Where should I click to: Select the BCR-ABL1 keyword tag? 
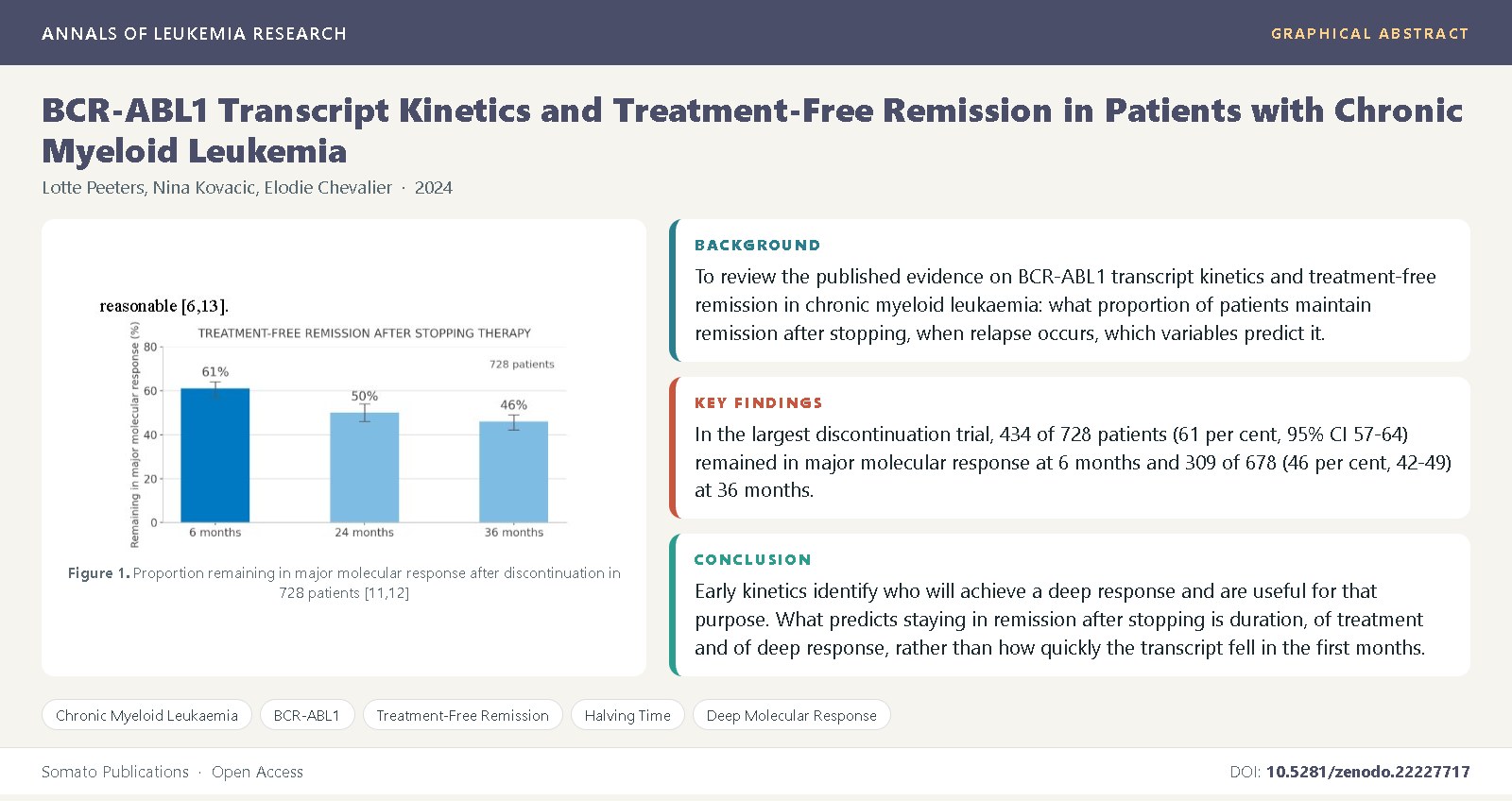pyautogui.click(x=306, y=715)
